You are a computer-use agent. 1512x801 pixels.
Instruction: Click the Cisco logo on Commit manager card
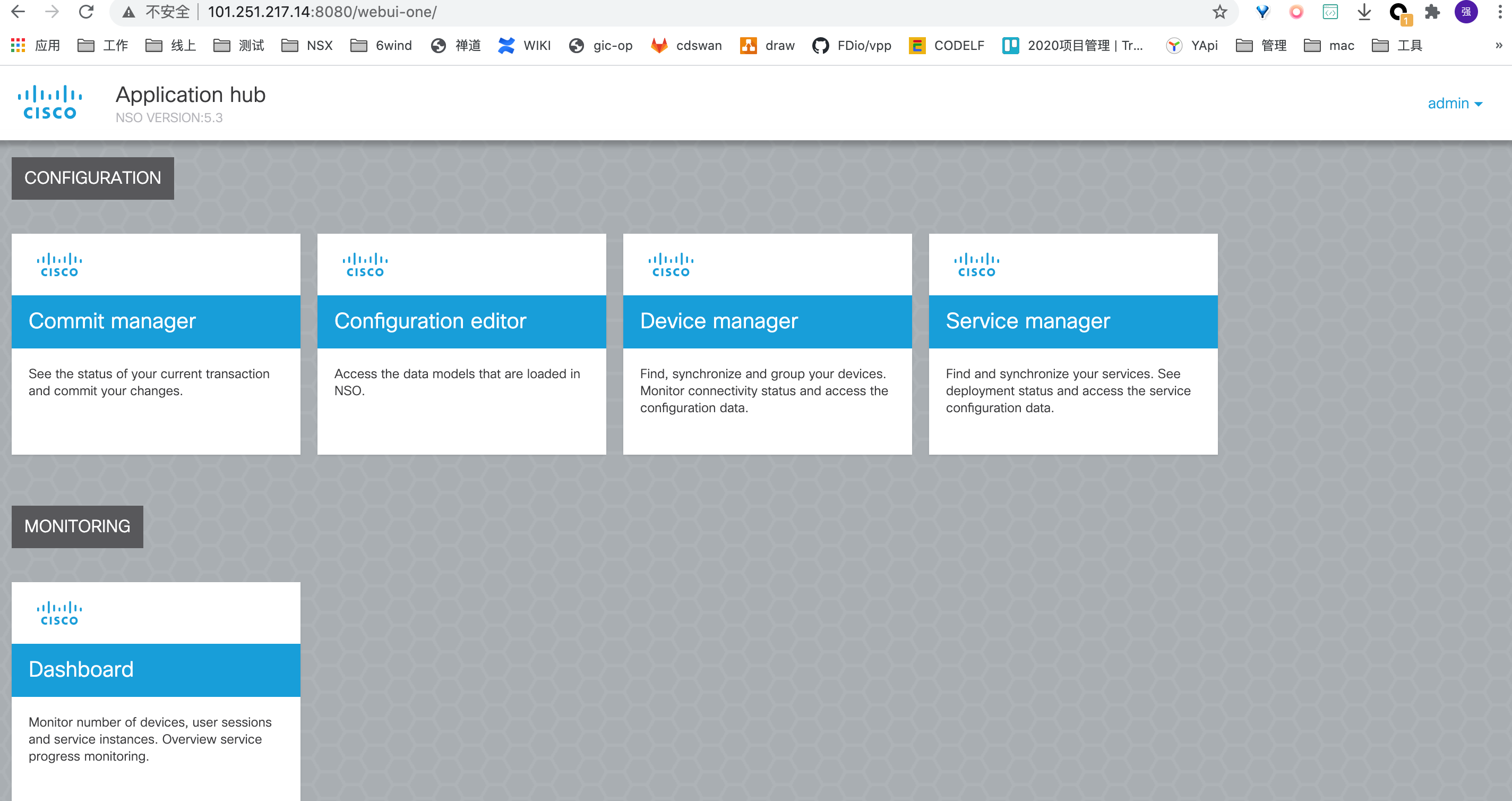(x=59, y=265)
